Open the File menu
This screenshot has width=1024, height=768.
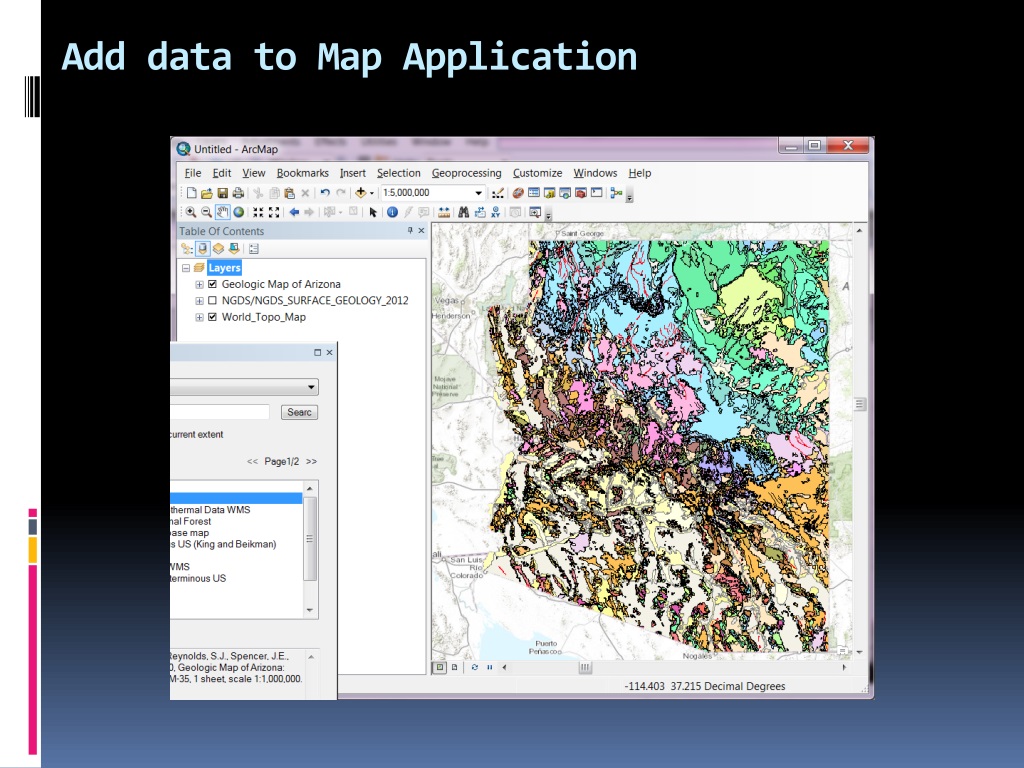[193, 173]
